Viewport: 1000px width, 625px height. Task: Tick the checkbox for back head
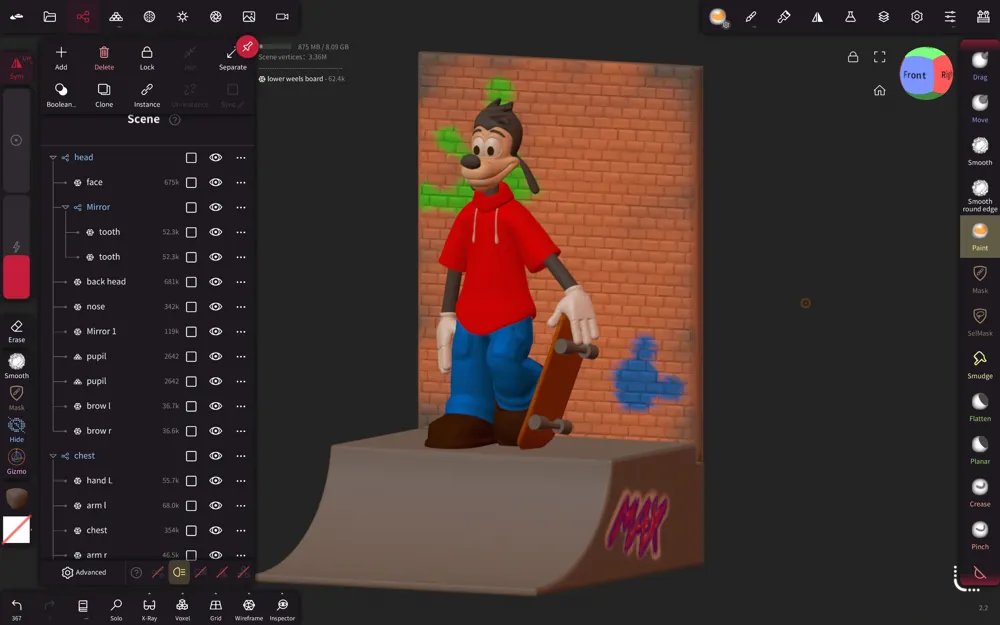[x=191, y=282]
